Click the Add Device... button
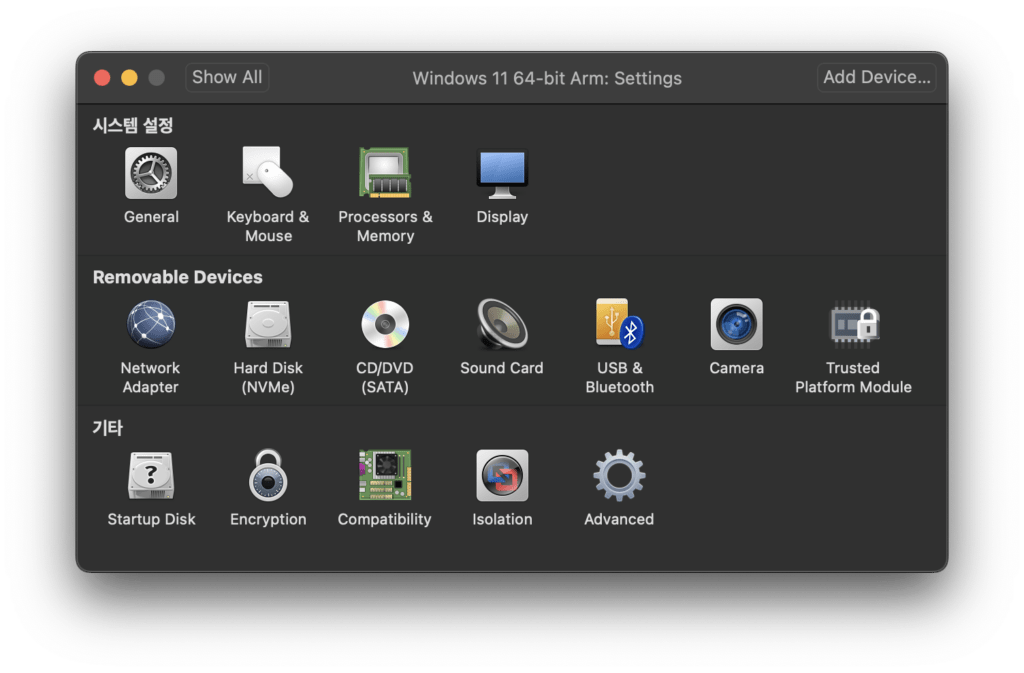The height and width of the screenshot is (673, 1024). 877,77
